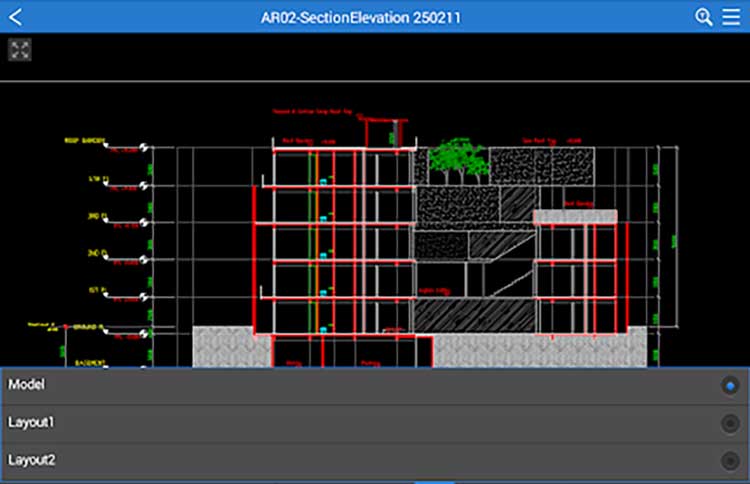Select the Layout1 radio button

pos(730,423)
